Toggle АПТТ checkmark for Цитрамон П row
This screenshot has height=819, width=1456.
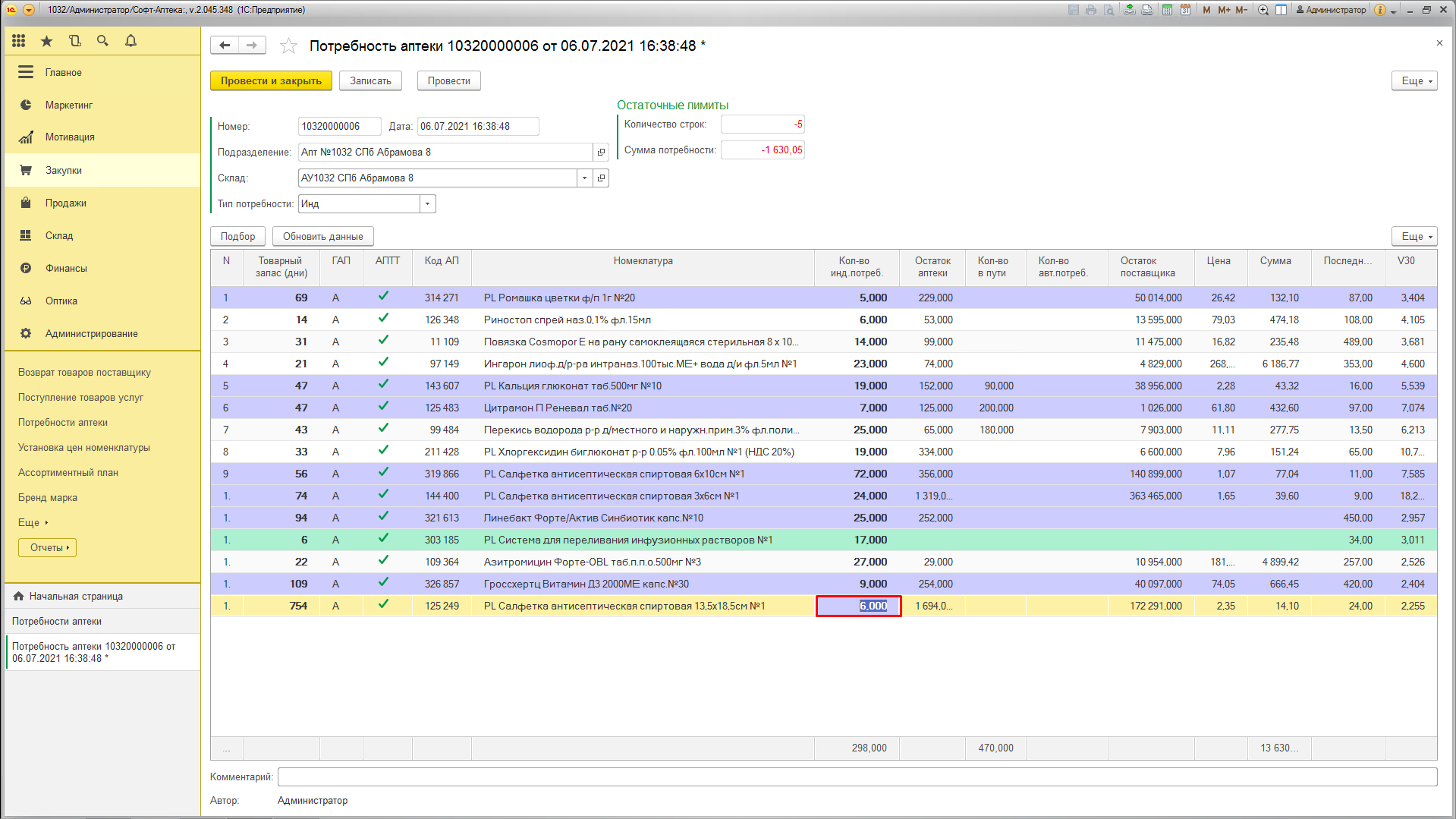[384, 407]
